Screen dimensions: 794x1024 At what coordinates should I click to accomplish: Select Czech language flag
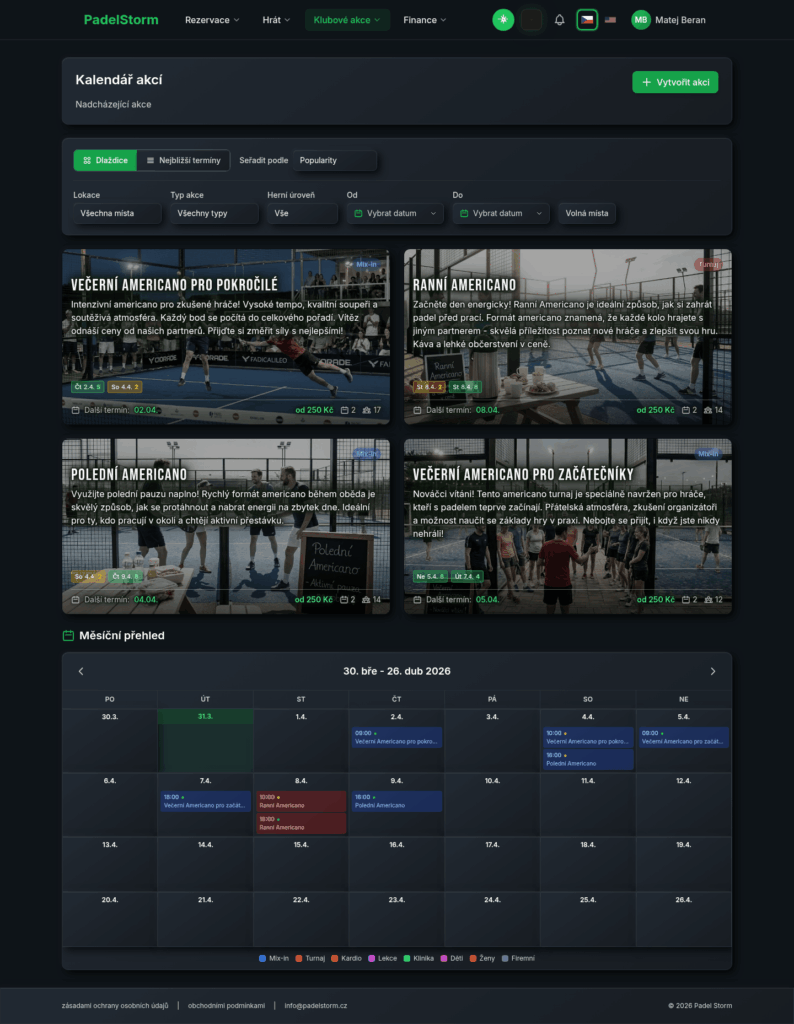pos(587,20)
